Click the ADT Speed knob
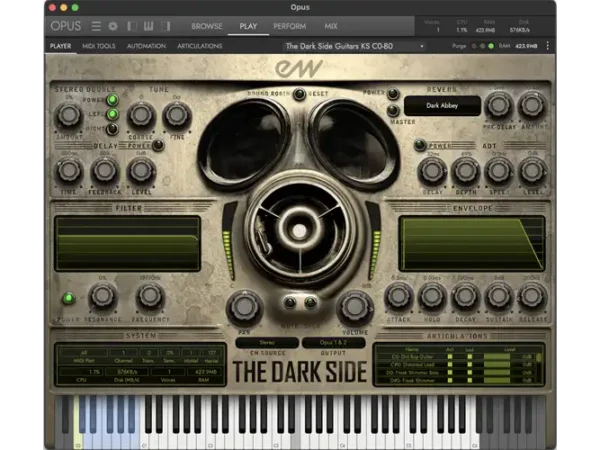600x450 pixels. (499, 171)
